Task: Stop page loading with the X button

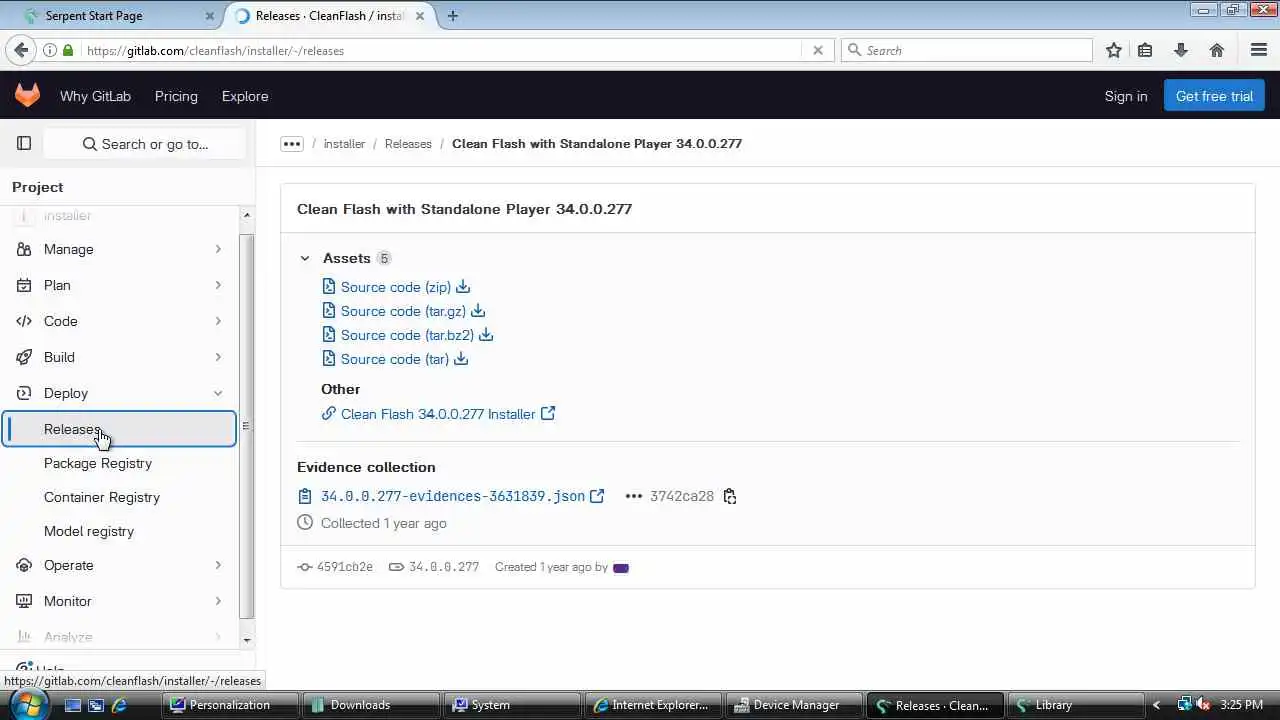Action: tap(818, 50)
